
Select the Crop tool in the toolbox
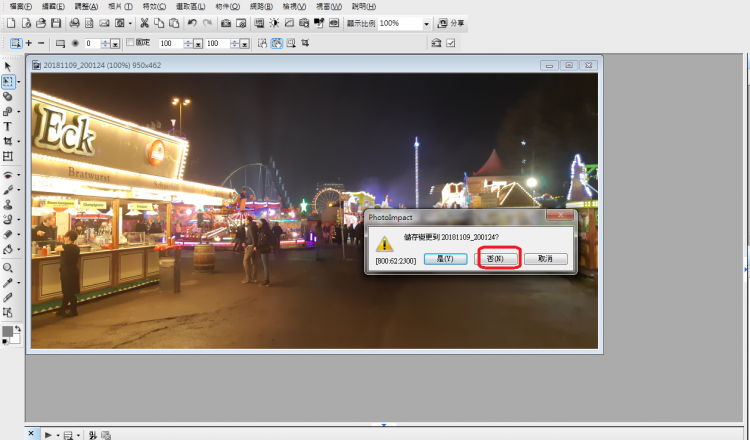[x=8, y=142]
